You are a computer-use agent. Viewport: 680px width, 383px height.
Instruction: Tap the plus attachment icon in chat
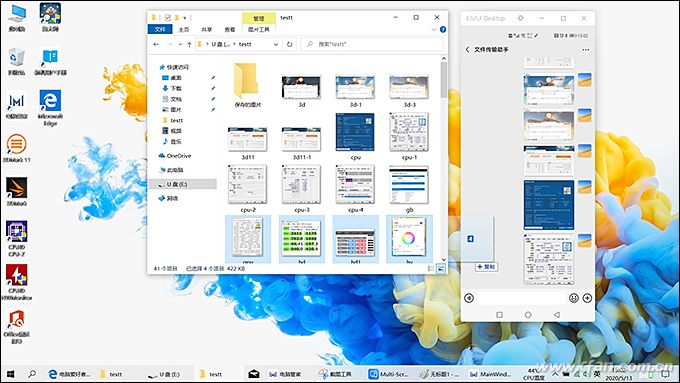click(x=587, y=298)
